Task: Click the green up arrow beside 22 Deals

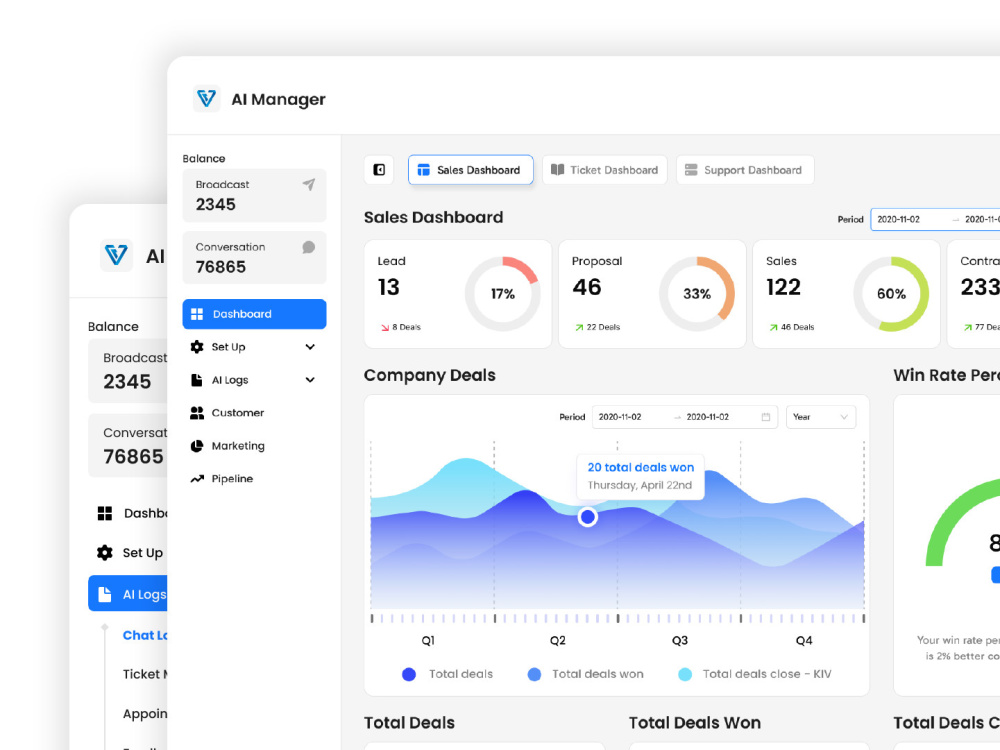Action: click(579, 327)
